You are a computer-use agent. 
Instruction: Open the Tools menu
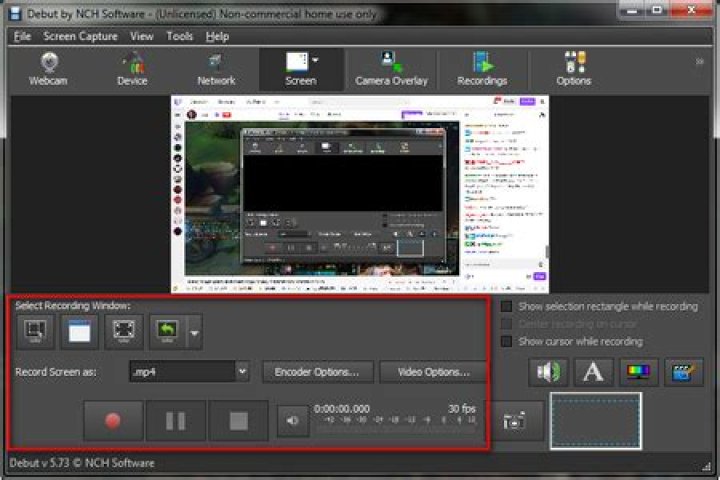(180, 36)
